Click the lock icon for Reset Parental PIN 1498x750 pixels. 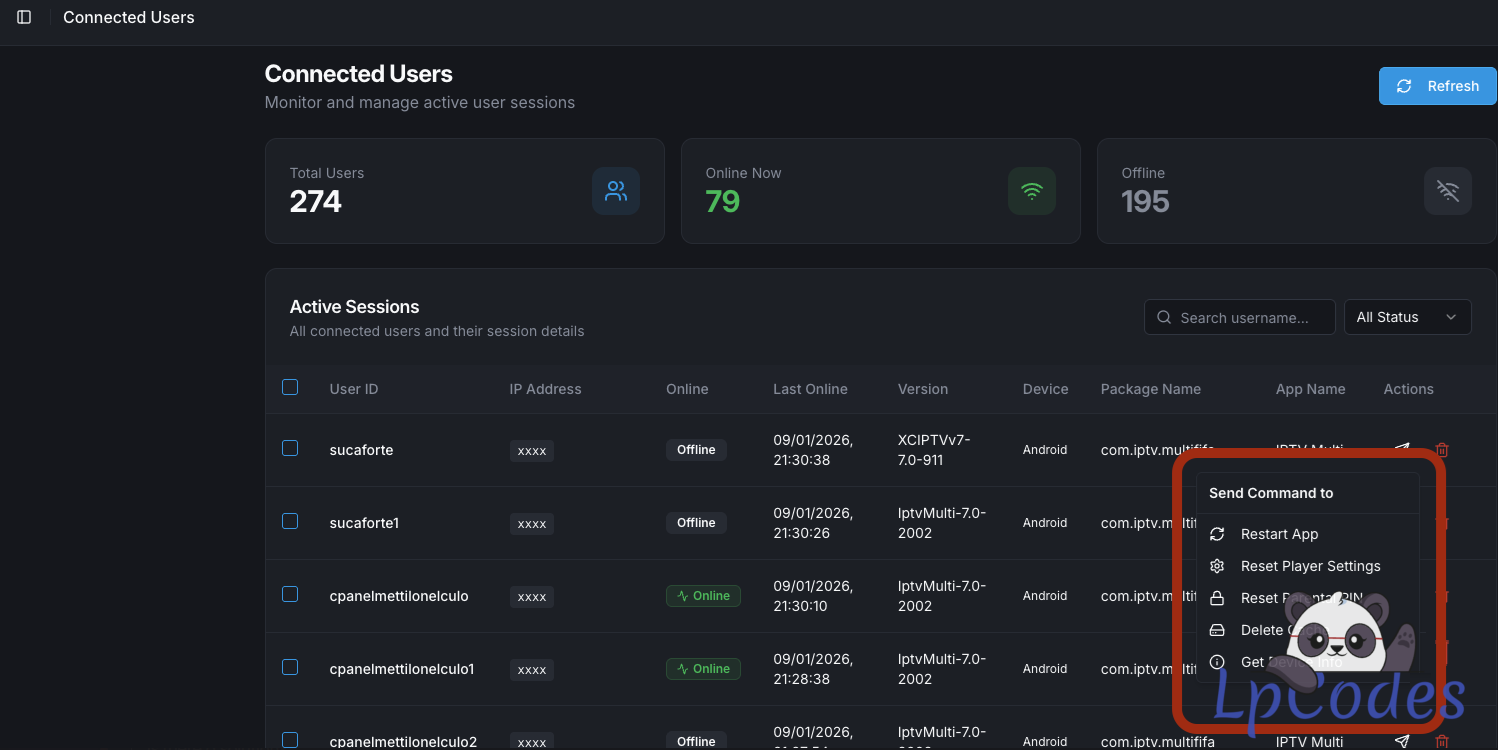click(x=1217, y=598)
